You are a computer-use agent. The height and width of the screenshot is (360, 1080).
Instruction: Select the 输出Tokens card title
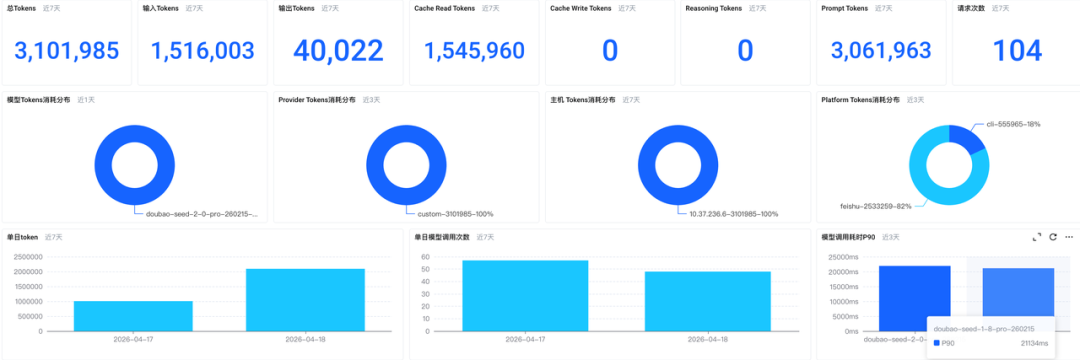(x=295, y=8)
